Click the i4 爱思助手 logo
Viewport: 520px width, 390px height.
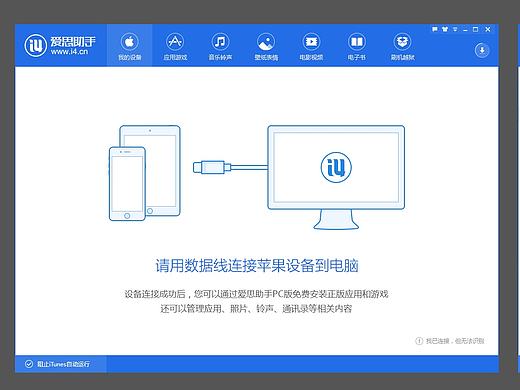[x=60, y=45]
